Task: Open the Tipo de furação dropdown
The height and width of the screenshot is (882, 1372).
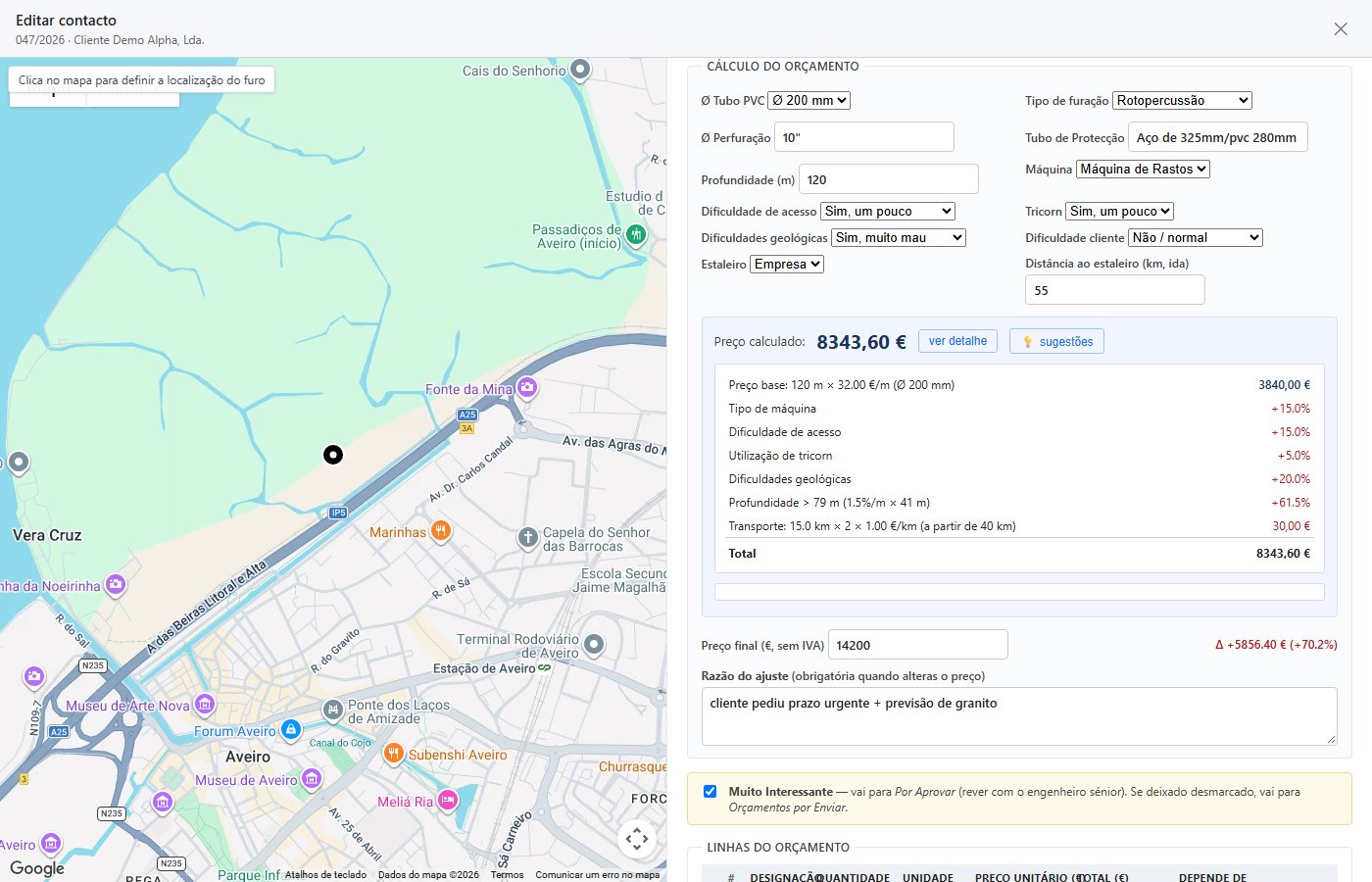Action: tap(1183, 100)
